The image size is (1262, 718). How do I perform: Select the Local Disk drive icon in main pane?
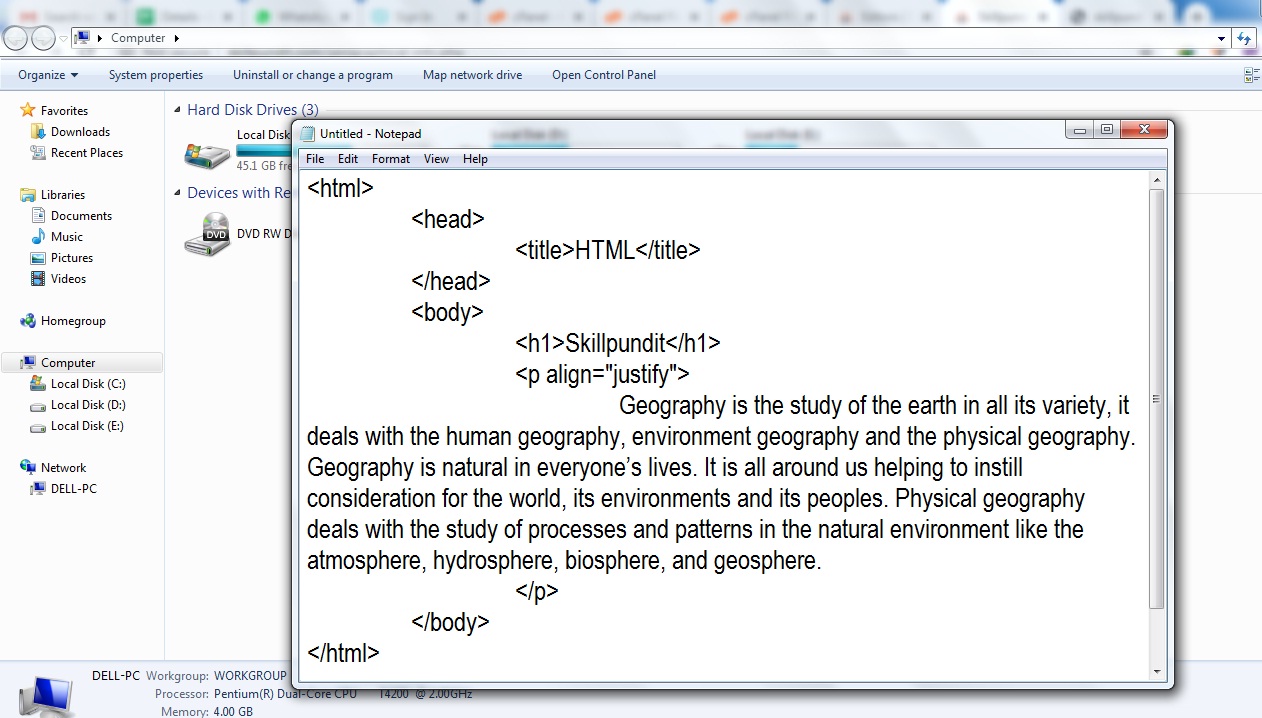click(x=207, y=154)
